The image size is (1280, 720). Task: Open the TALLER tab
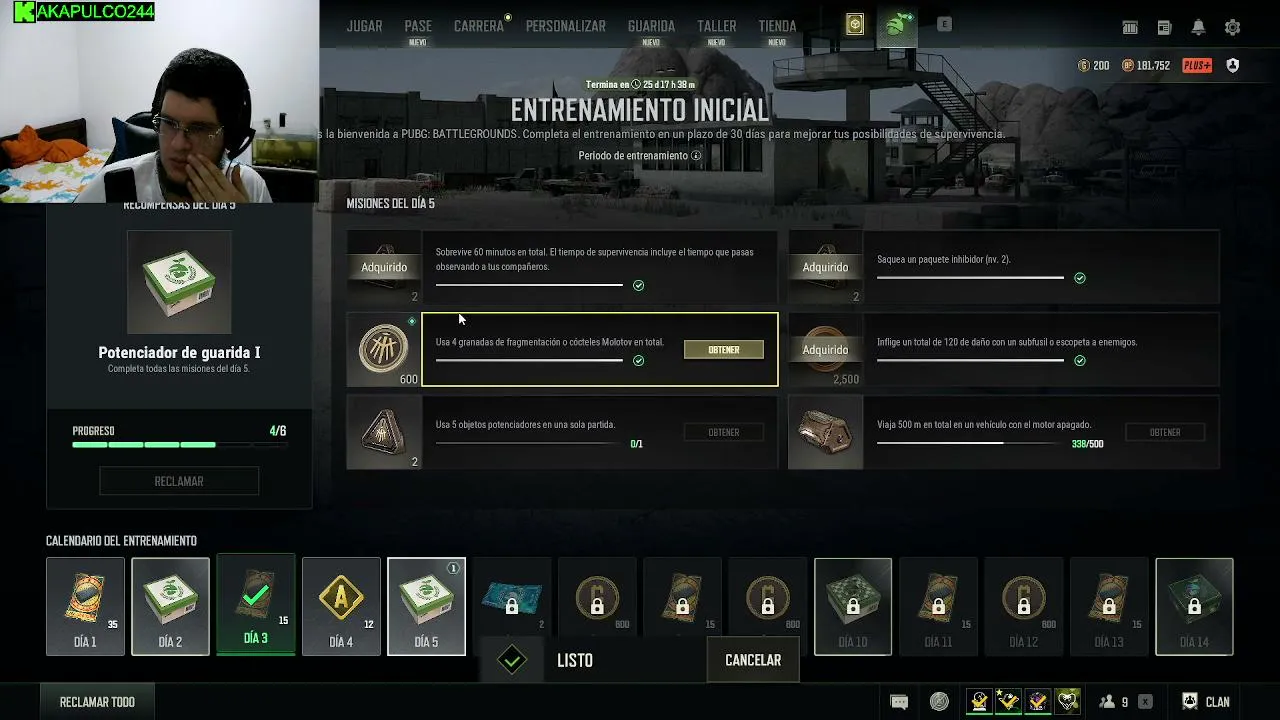716,26
